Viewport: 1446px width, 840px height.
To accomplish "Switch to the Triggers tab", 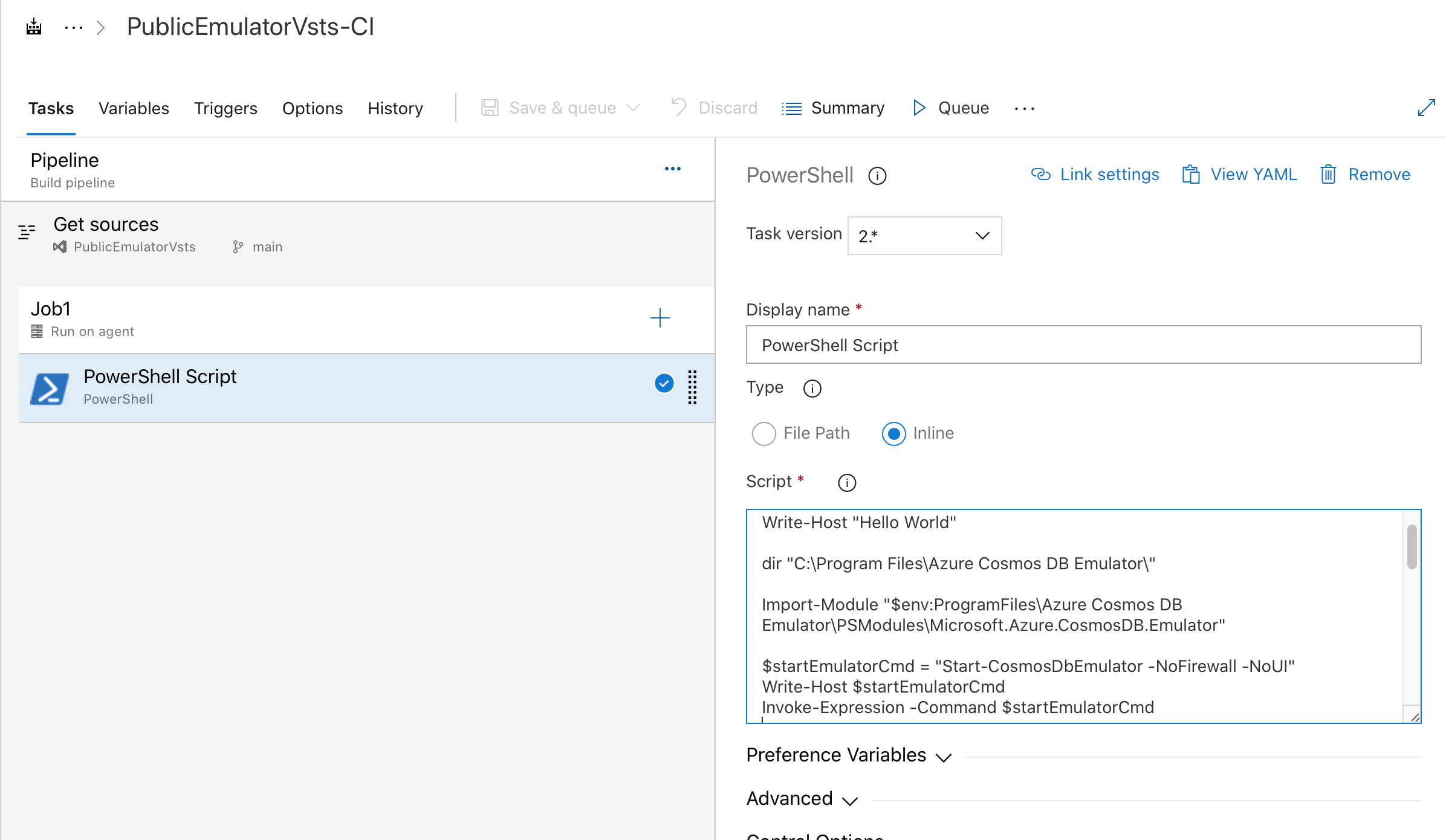I will pyautogui.click(x=225, y=107).
